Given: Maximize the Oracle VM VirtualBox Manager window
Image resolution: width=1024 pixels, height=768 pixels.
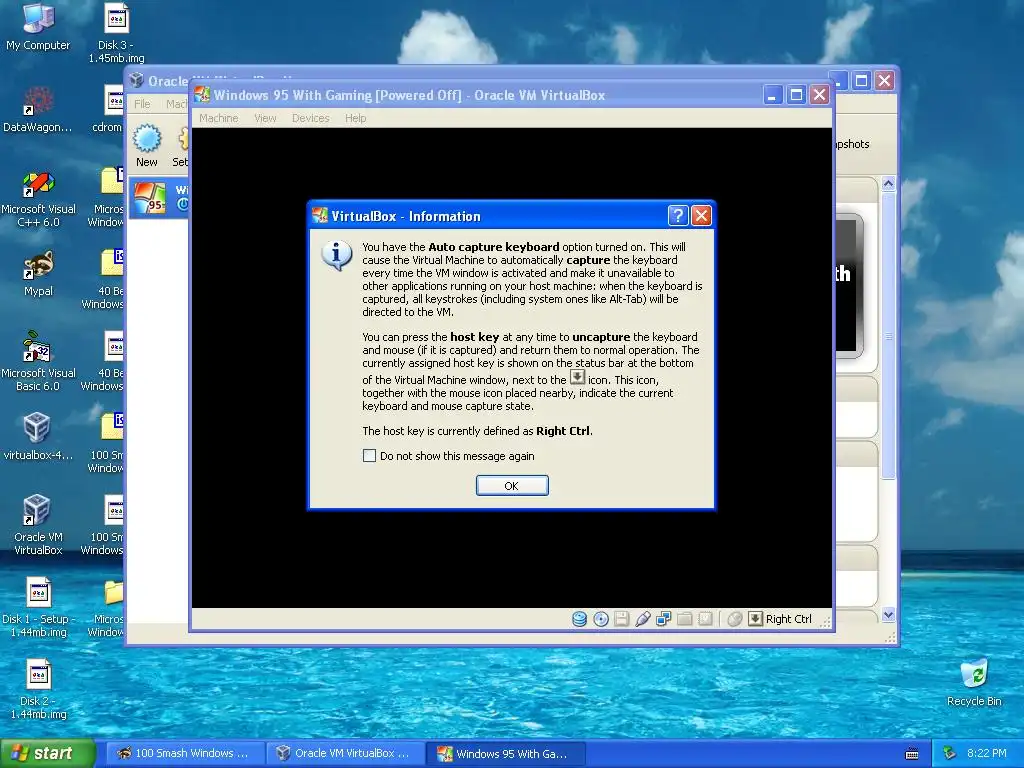Looking at the screenshot, I should coord(861,81).
